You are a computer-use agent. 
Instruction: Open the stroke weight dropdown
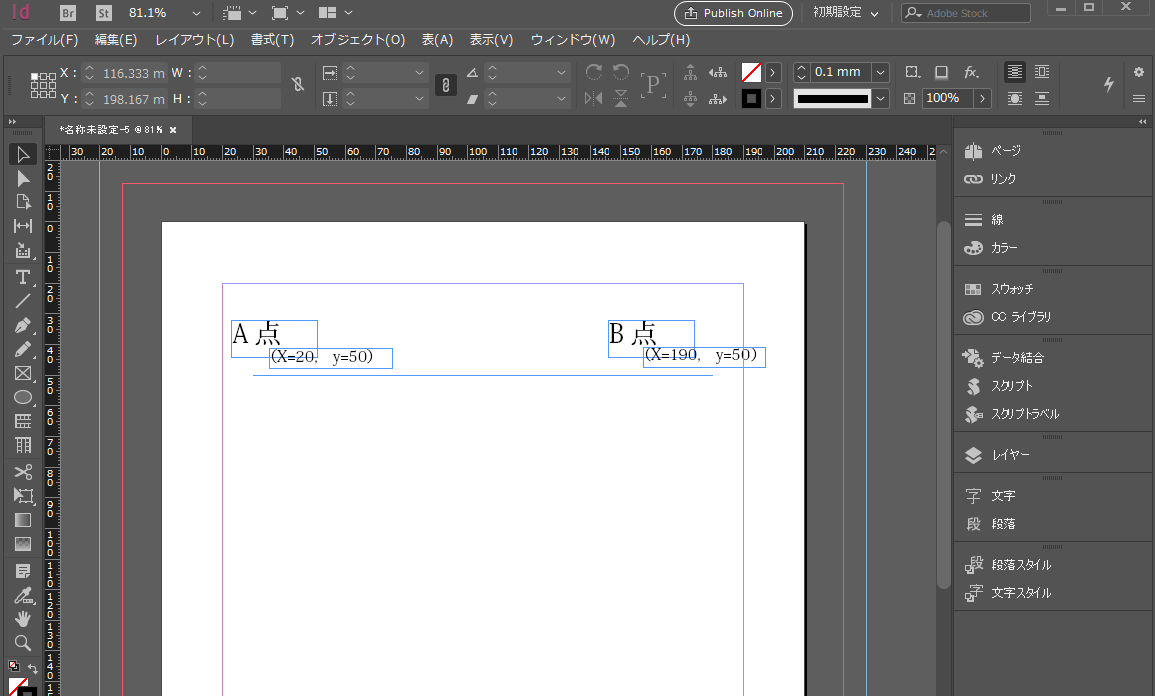(x=880, y=72)
